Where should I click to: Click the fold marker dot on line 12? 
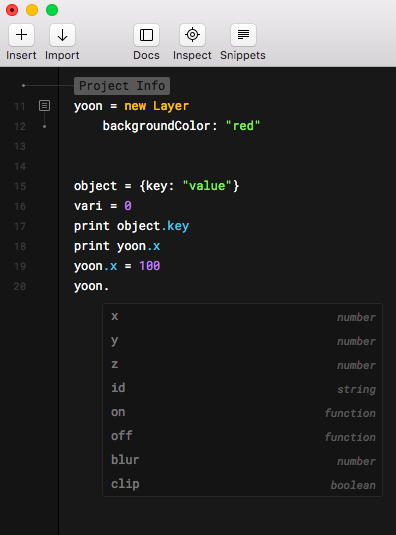click(44, 126)
